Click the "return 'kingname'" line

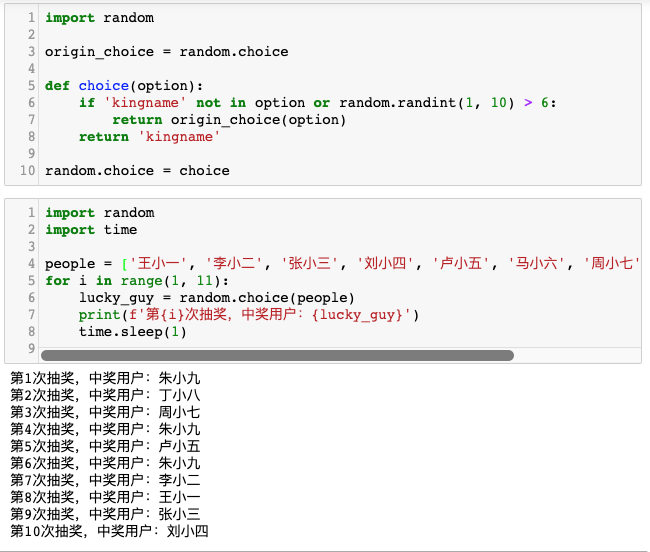click(149, 137)
